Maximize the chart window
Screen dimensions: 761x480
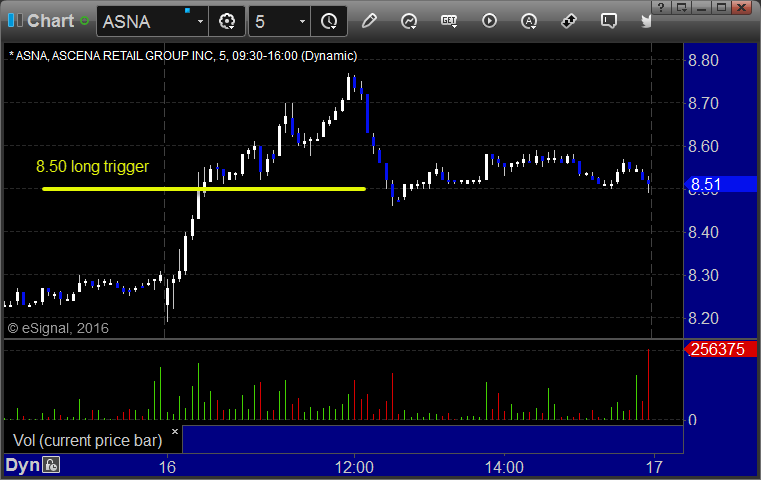point(722,8)
